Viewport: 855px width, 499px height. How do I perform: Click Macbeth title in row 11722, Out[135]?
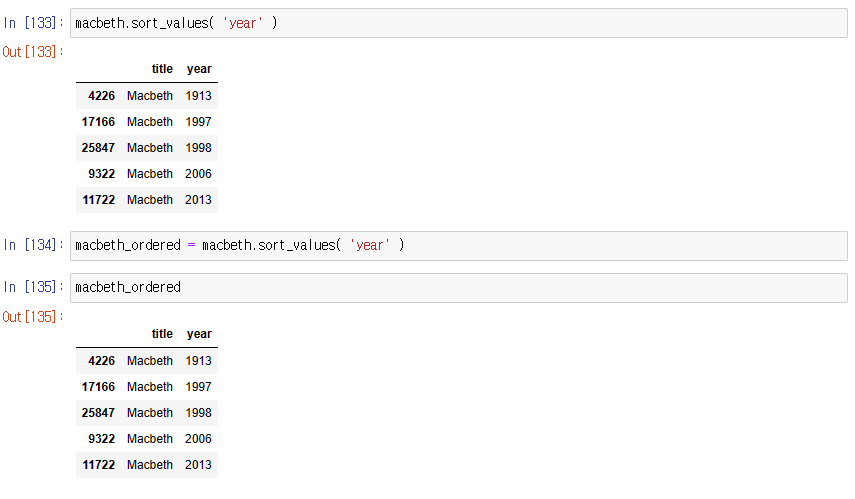coord(150,465)
